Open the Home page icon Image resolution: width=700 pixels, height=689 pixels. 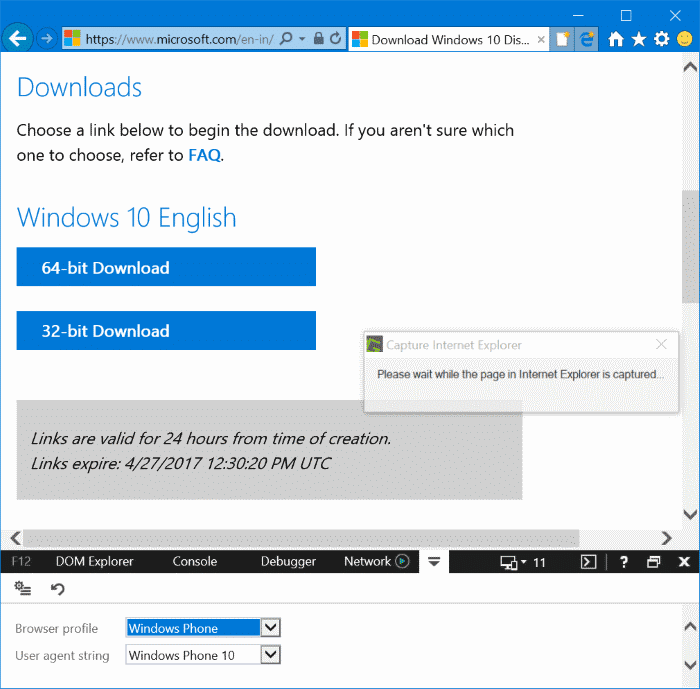point(616,39)
